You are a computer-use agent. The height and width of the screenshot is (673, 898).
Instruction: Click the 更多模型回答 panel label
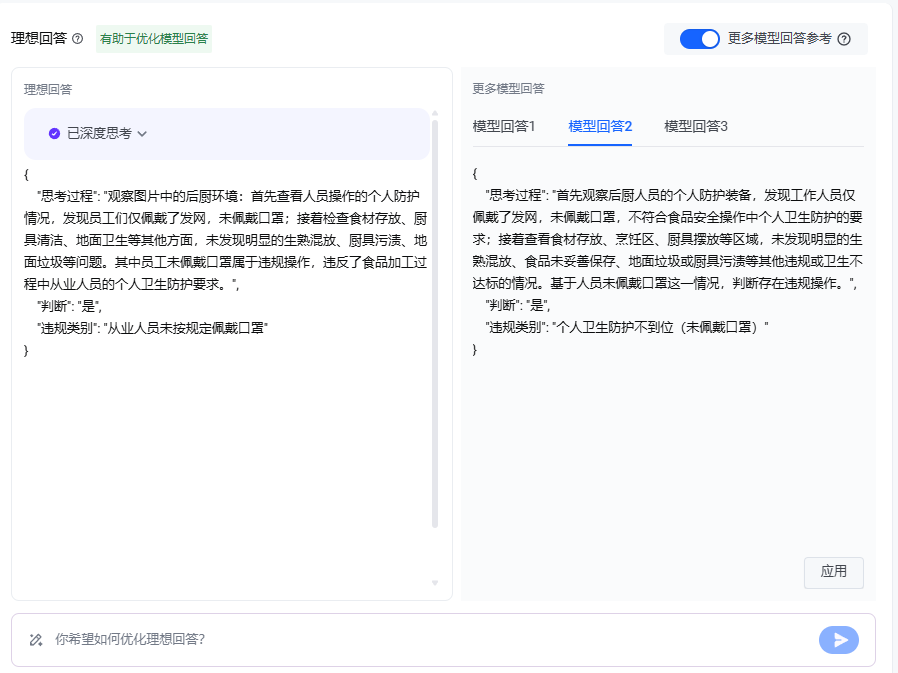pyautogui.click(x=508, y=89)
